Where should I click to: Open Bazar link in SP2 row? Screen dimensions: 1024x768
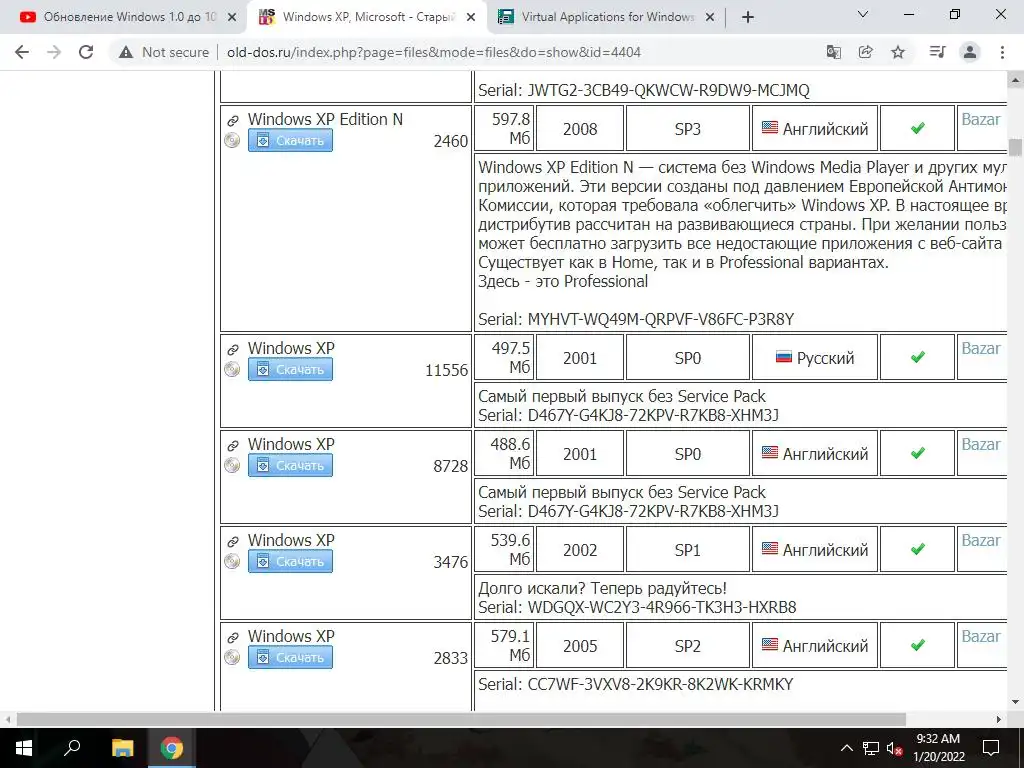click(980, 637)
